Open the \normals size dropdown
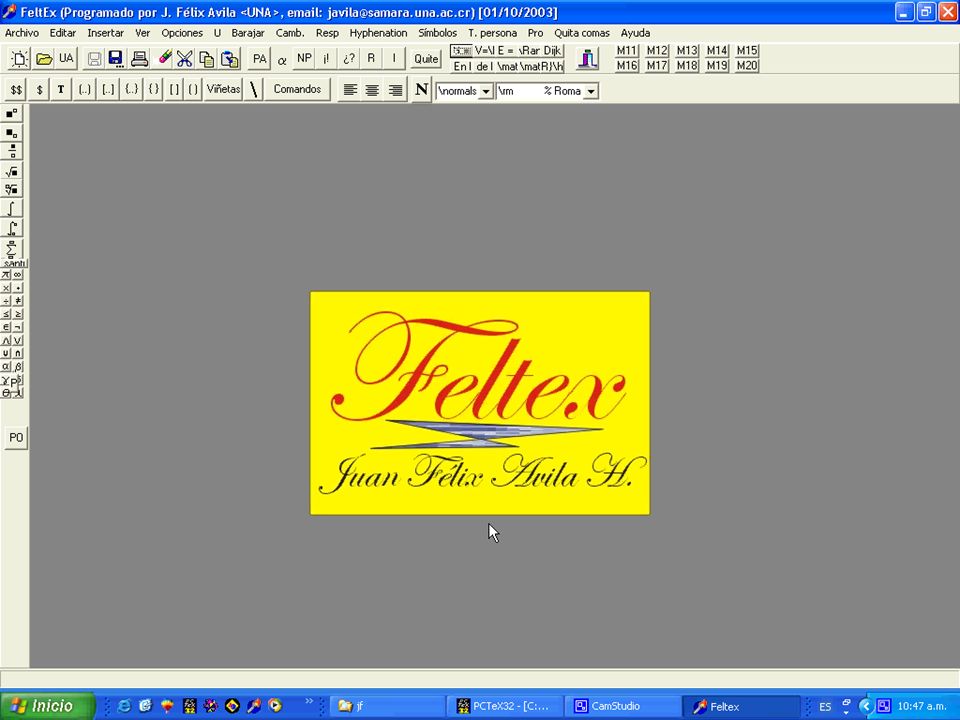The image size is (960, 720). pyautogui.click(x=486, y=91)
